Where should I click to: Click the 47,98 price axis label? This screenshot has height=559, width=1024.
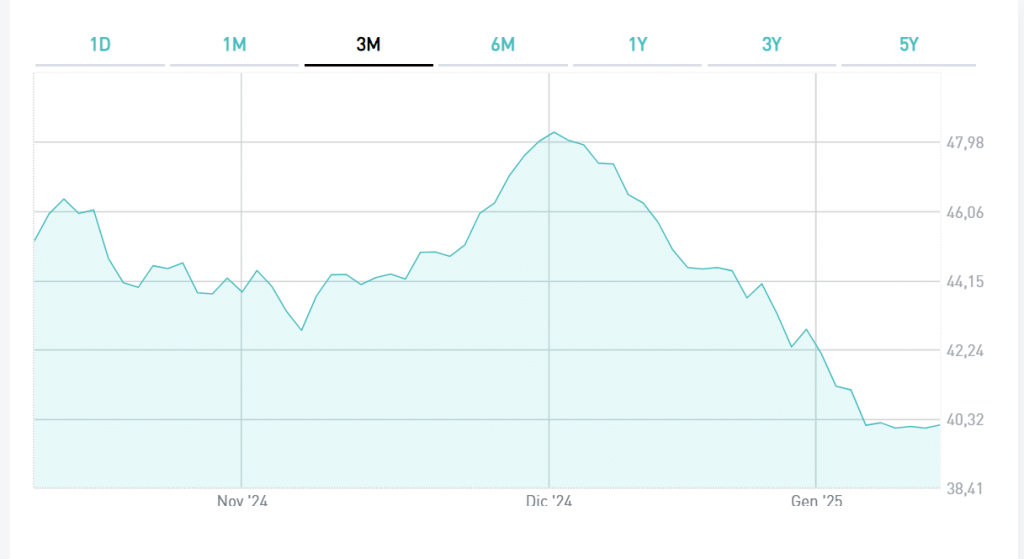965,142
